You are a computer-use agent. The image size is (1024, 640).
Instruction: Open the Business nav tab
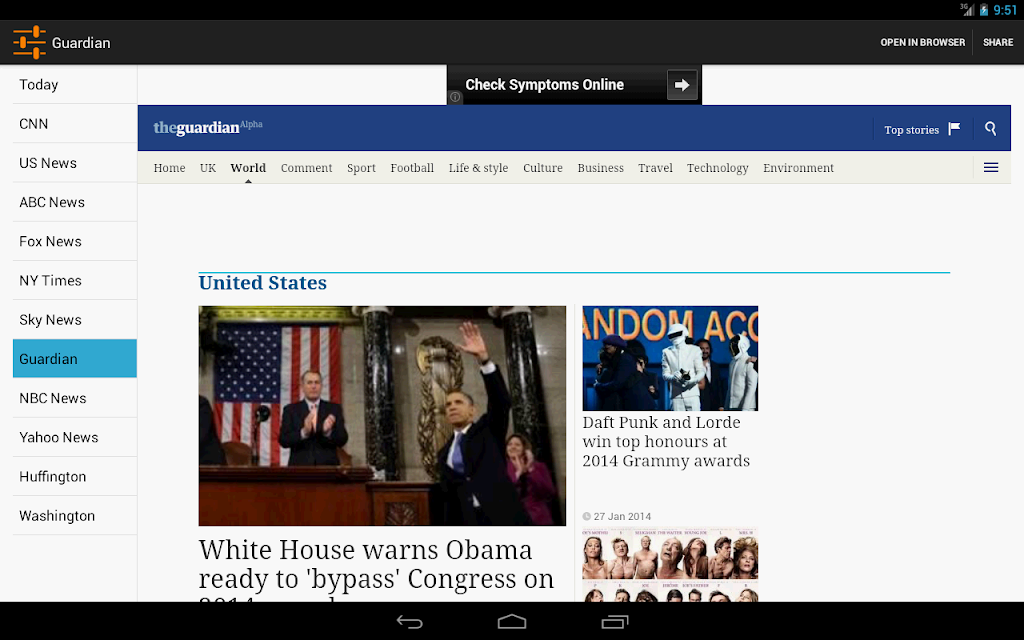pyautogui.click(x=600, y=168)
